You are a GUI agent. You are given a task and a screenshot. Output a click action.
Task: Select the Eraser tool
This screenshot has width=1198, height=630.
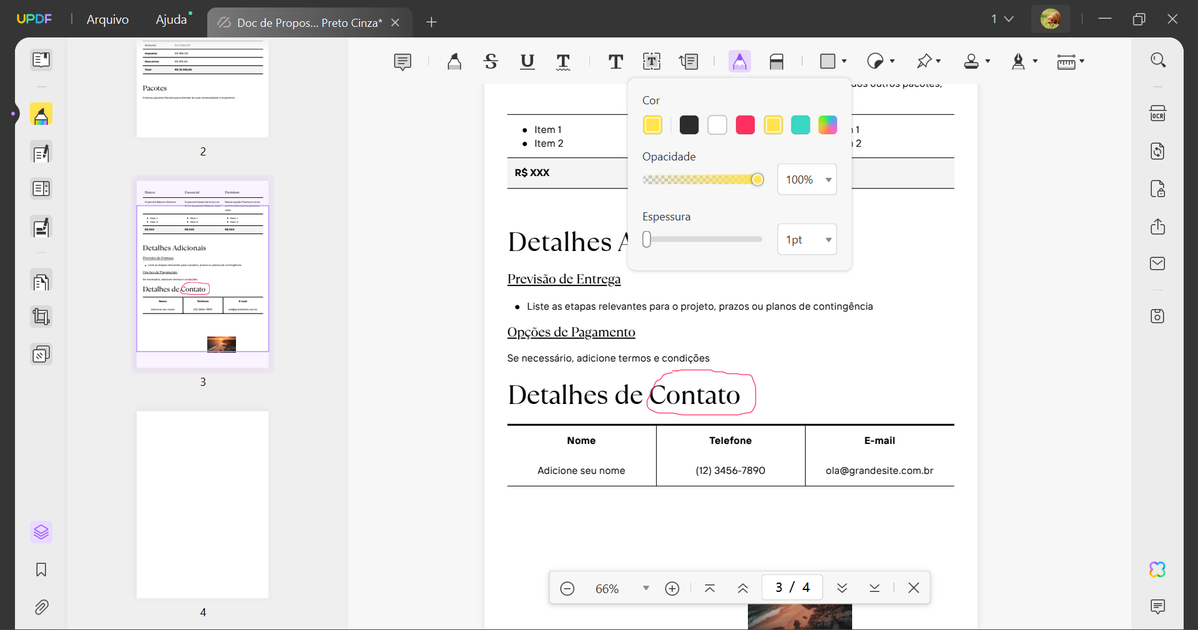(777, 61)
